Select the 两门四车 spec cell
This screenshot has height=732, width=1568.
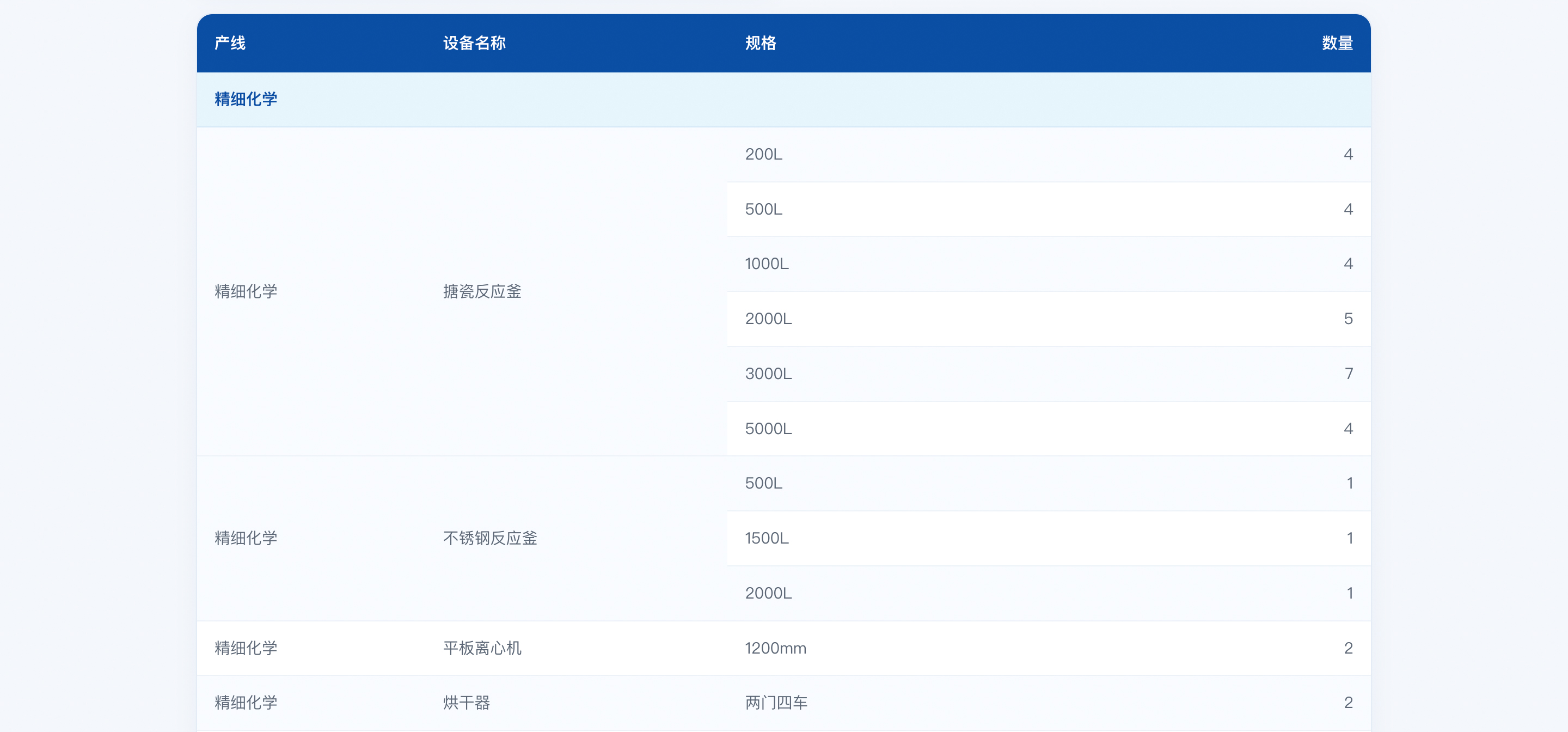(776, 703)
